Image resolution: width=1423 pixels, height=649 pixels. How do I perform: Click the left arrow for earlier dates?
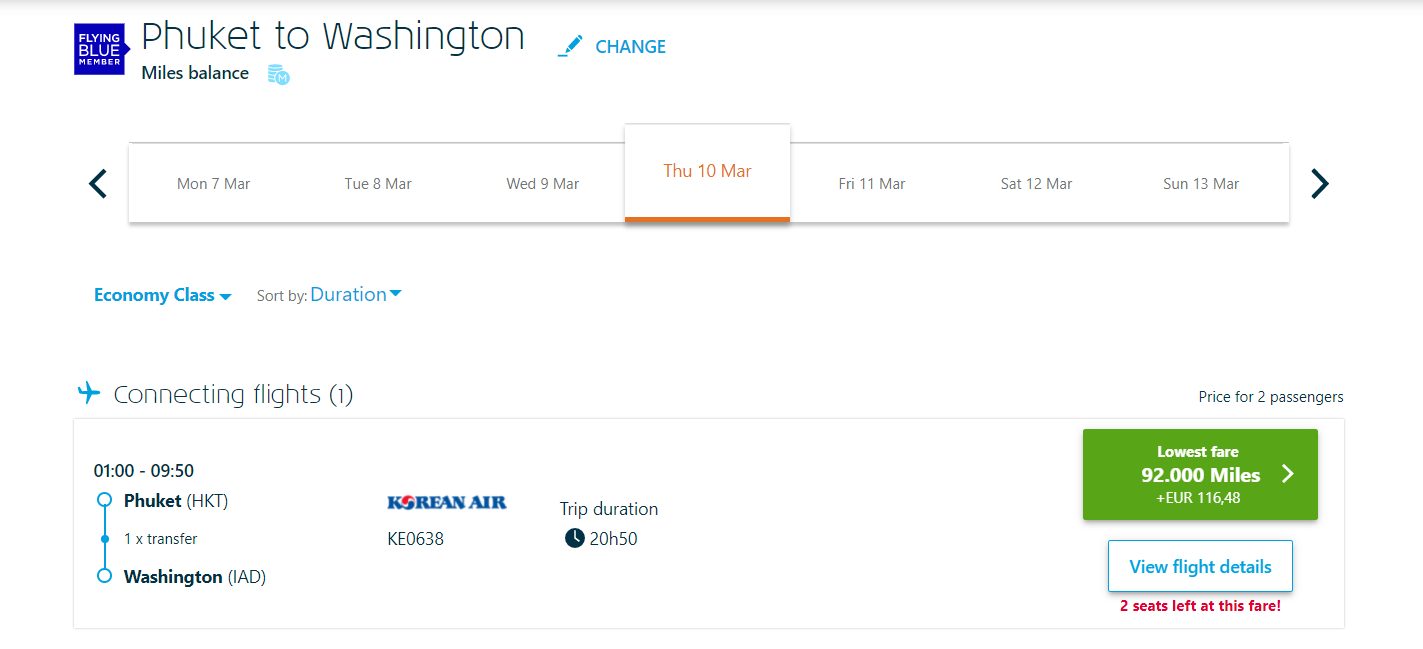pos(97,183)
